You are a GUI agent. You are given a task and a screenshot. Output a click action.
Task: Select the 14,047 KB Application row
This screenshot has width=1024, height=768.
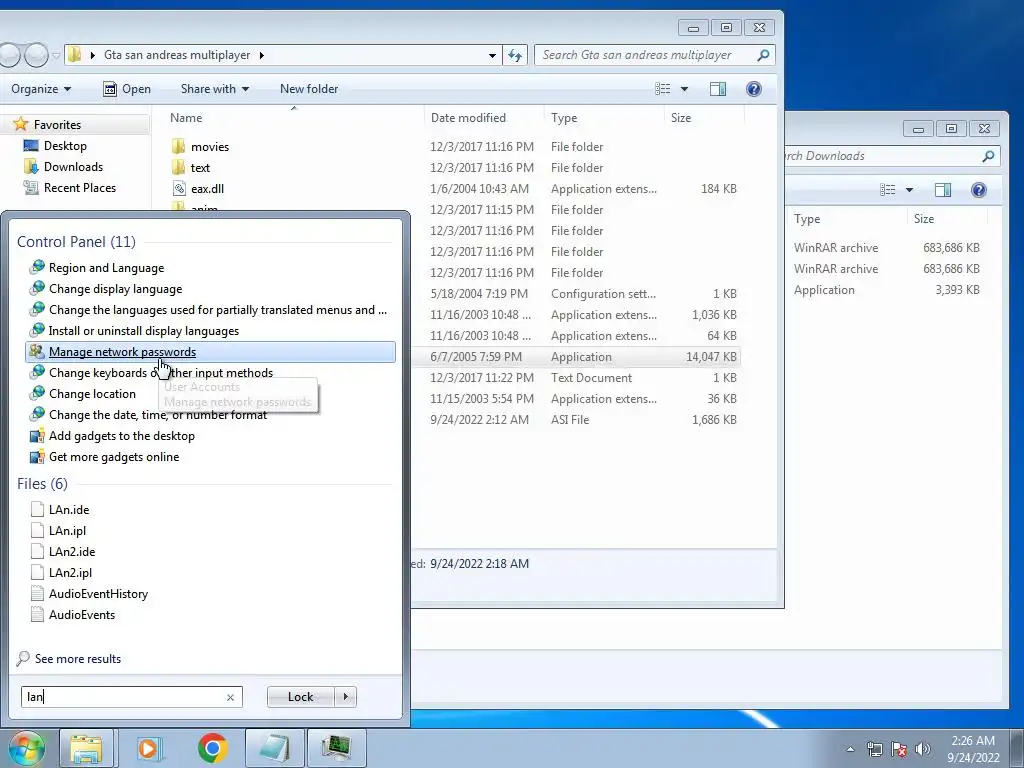pos(577,357)
